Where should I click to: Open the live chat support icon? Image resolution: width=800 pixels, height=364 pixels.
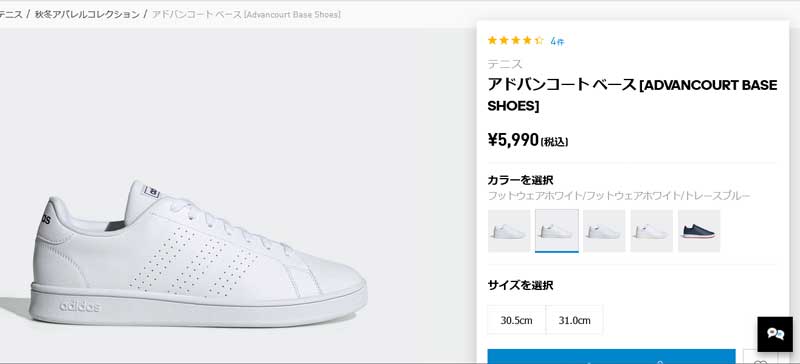(x=775, y=334)
